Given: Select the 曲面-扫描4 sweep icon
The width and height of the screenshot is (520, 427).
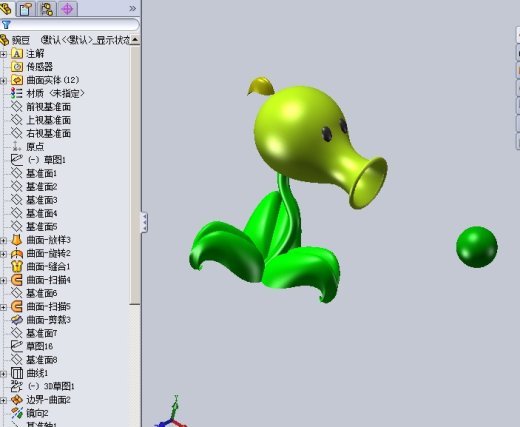Looking at the screenshot, I should point(17,280).
